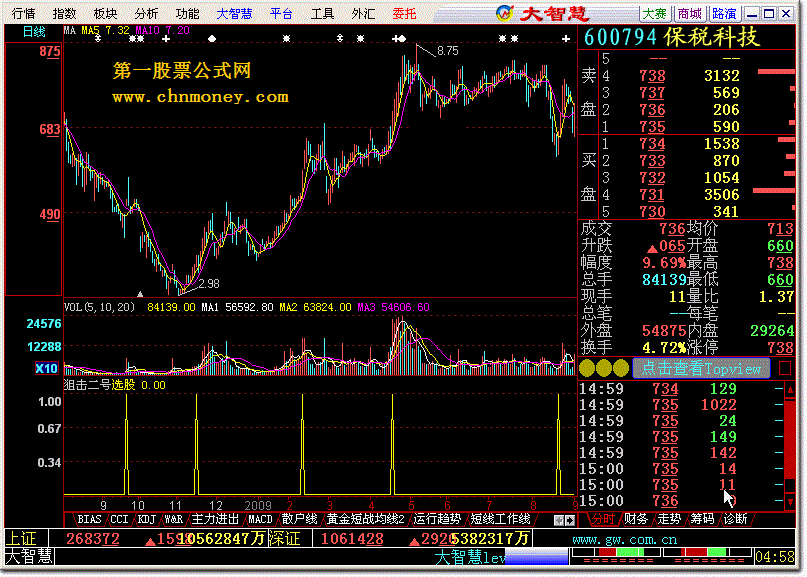Click the X10 volume scale label

coord(46,368)
